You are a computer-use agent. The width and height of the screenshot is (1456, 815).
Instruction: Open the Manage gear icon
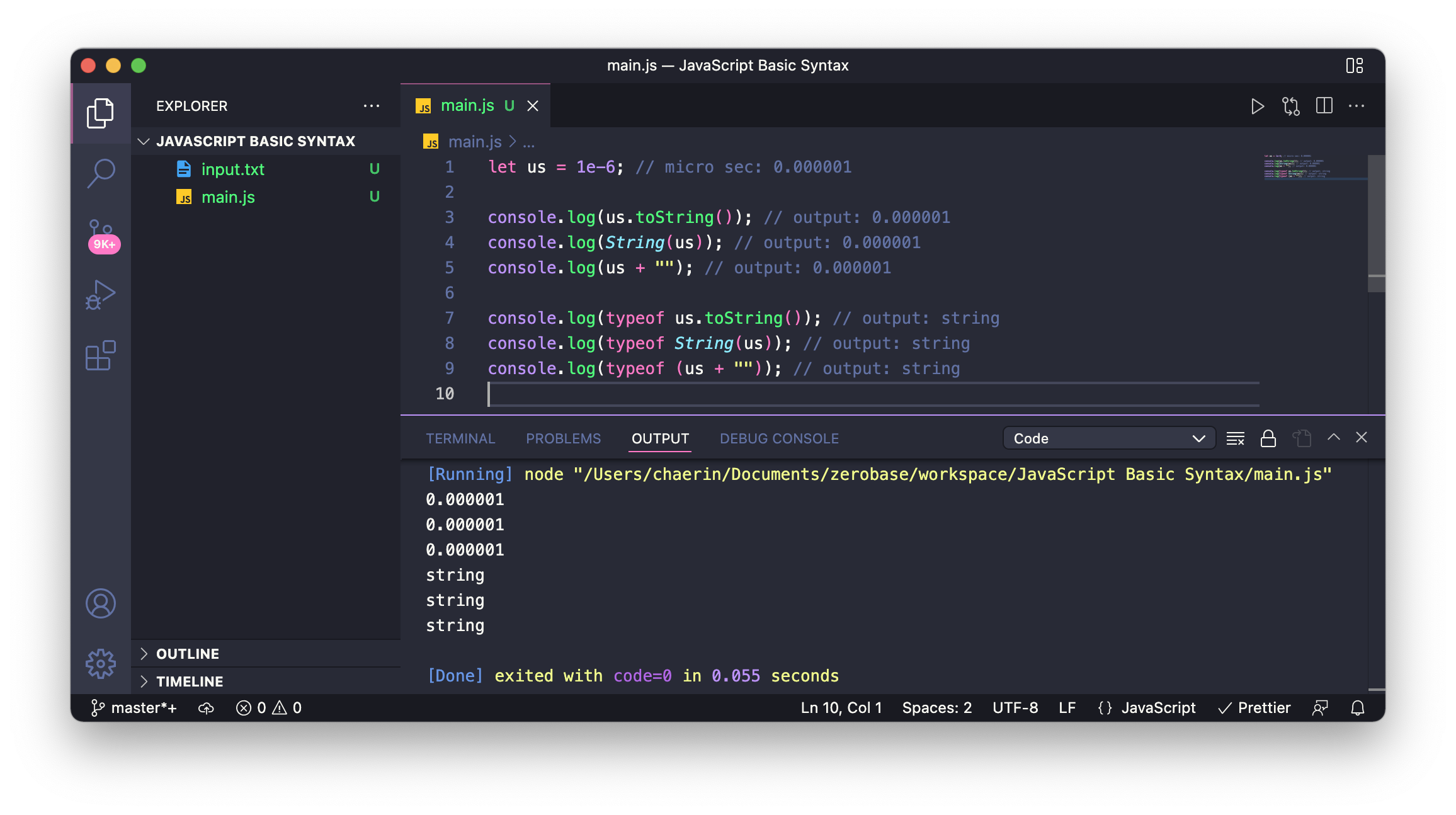pyautogui.click(x=101, y=663)
